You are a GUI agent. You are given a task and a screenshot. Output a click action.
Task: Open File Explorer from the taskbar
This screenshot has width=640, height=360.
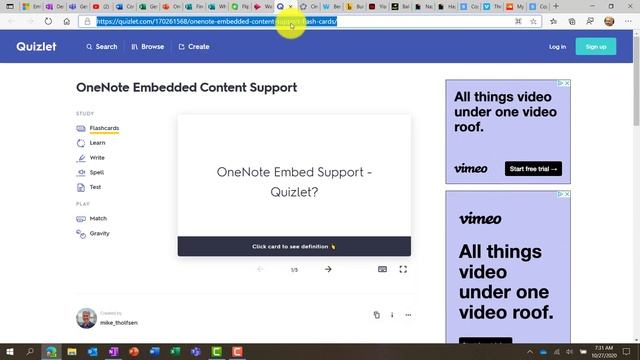72,351
